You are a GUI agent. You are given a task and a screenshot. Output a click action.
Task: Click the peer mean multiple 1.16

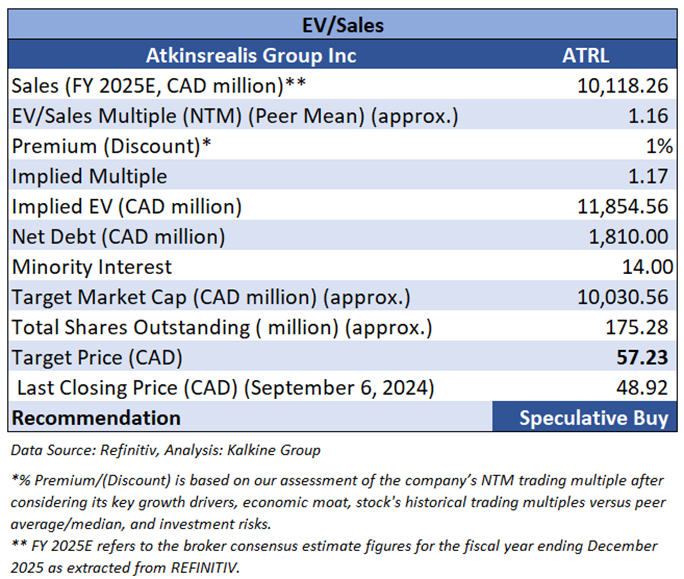click(648, 116)
